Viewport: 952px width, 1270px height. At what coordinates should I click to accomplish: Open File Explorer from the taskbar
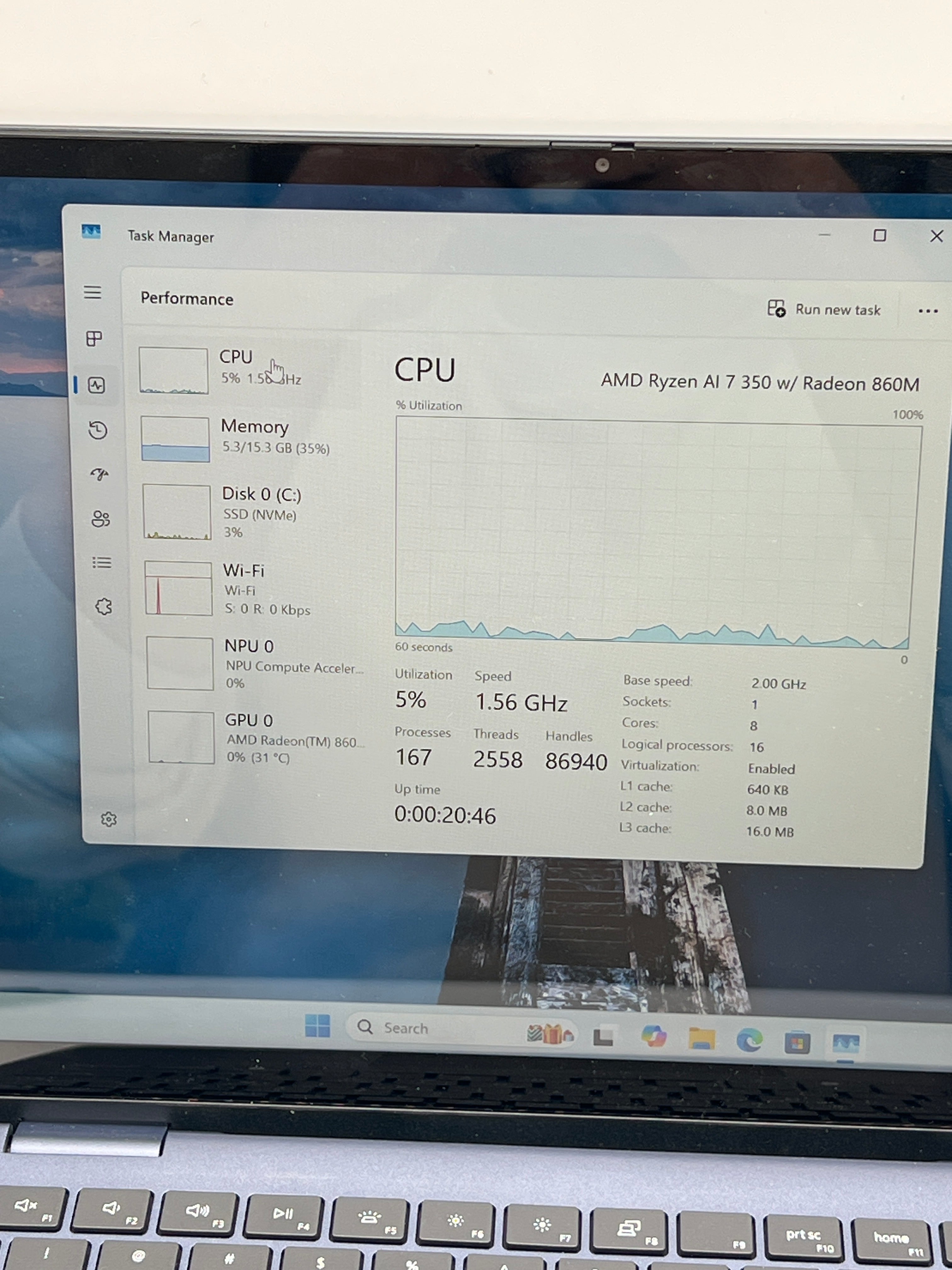coord(701,1038)
